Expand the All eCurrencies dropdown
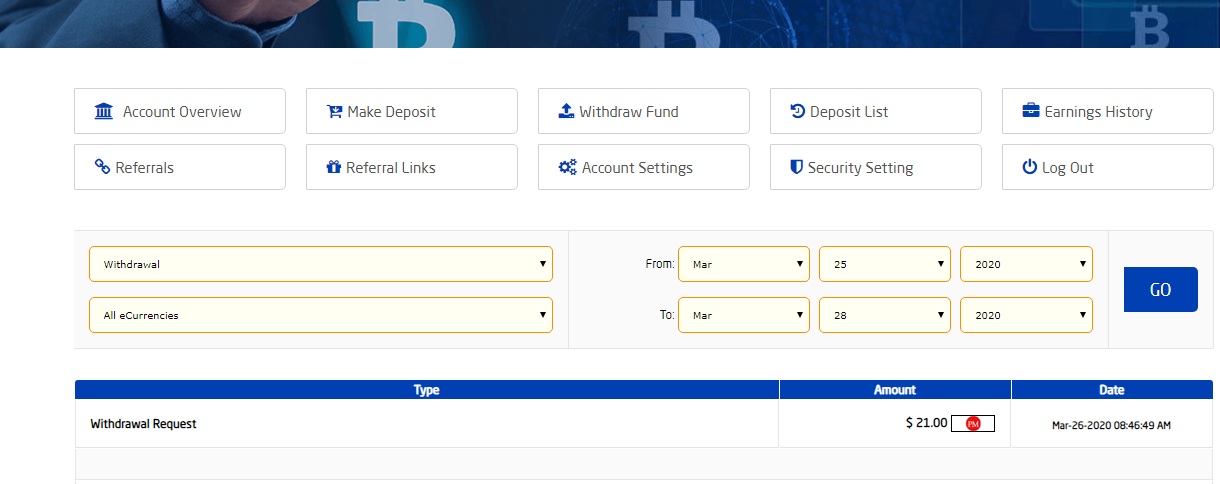 [321, 315]
